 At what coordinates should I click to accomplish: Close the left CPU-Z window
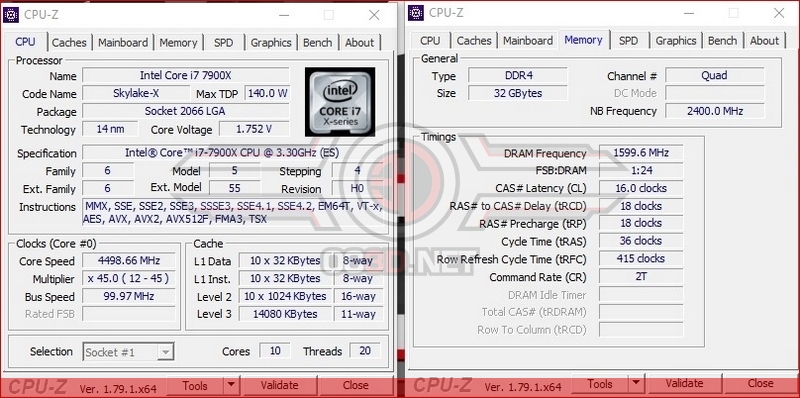(x=374, y=15)
